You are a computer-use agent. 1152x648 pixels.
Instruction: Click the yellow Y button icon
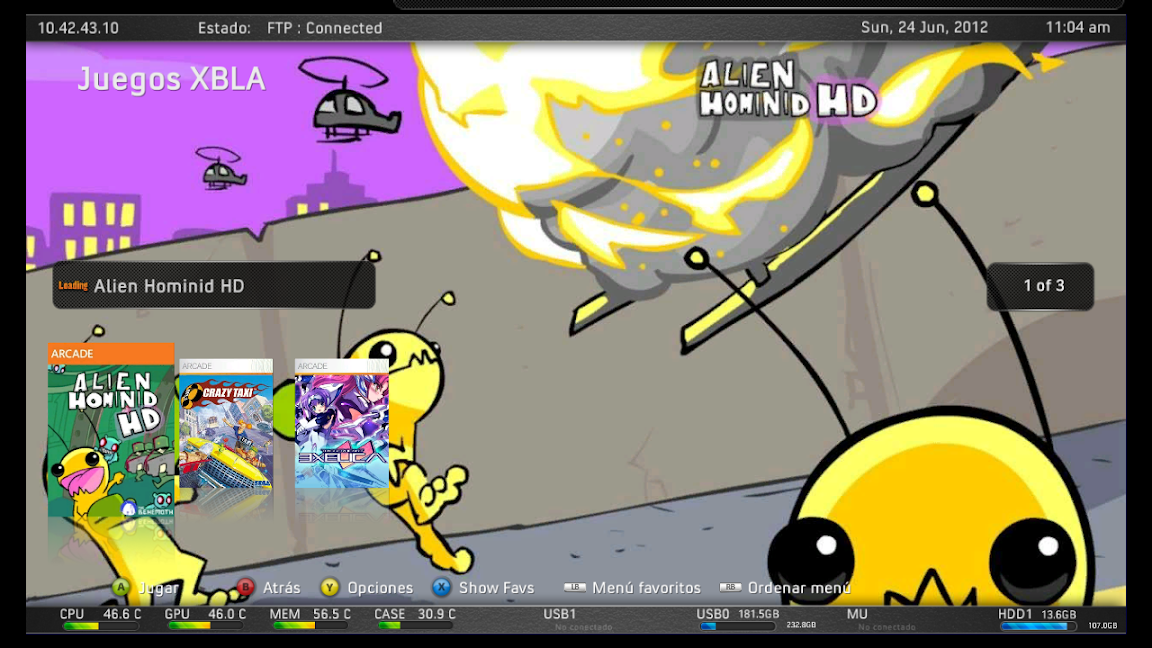pos(330,588)
